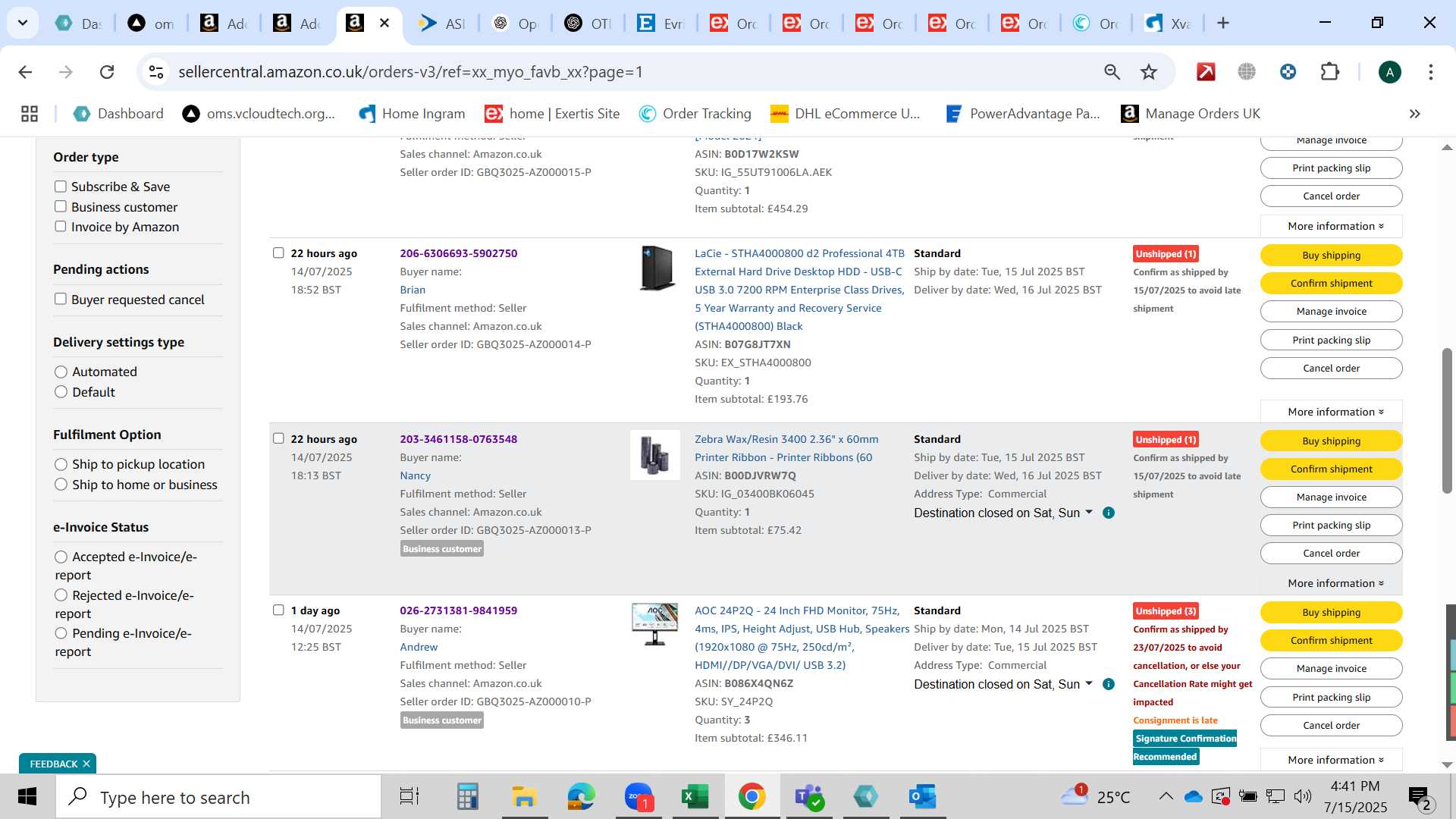The width and height of the screenshot is (1456, 819).
Task: Select the Default delivery settings radio
Action: point(61,392)
